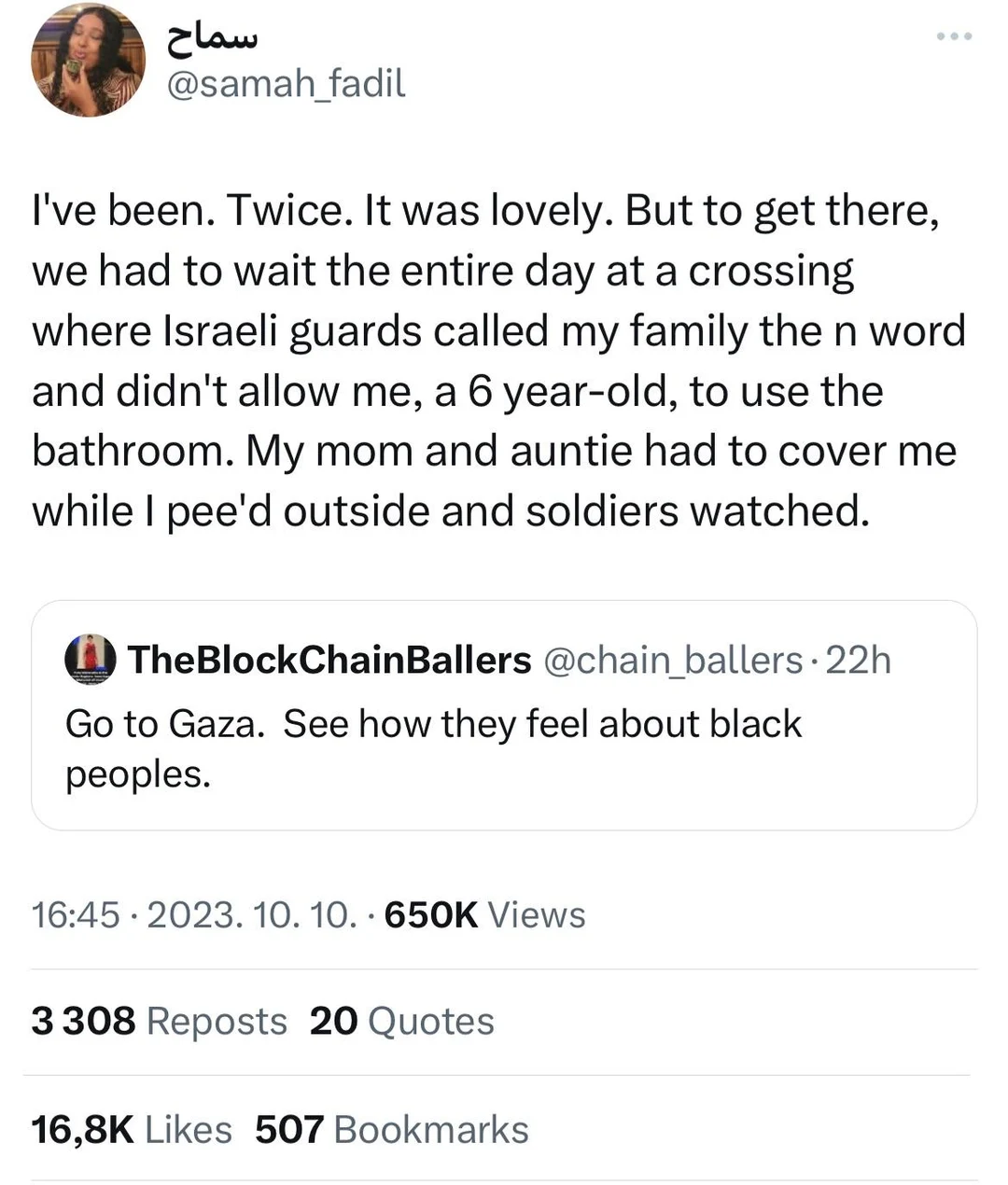This screenshot has height=1185, width=1008.
Task: Open the 507 Bookmarks count
Action: tap(391, 1130)
